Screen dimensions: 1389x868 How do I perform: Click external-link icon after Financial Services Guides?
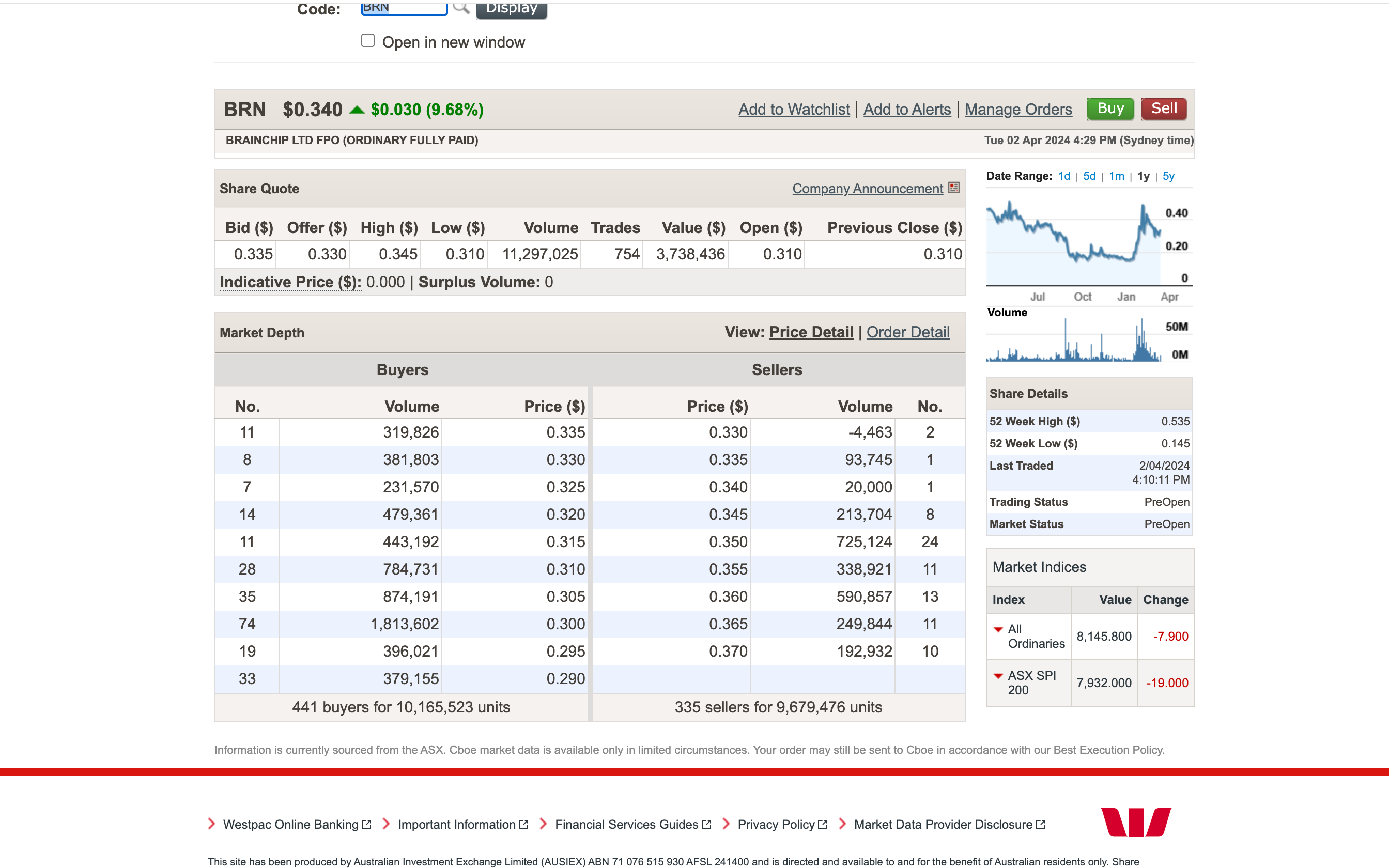click(706, 825)
